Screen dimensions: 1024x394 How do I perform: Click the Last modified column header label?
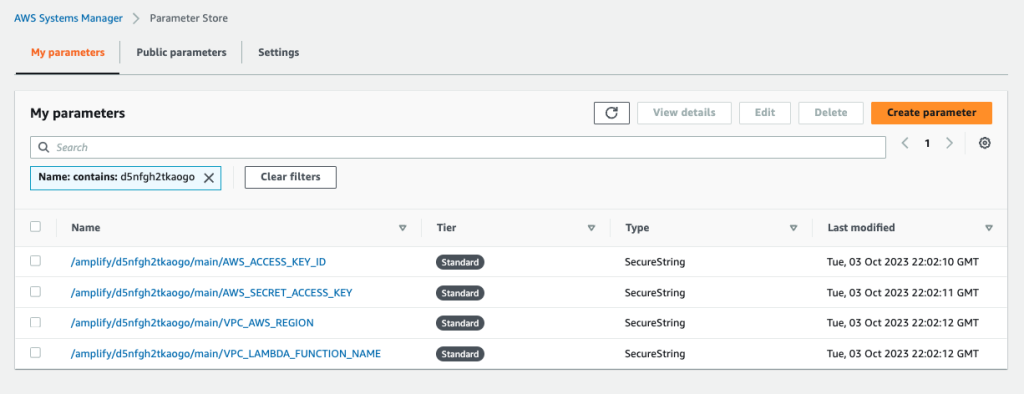(x=861, y=228)
